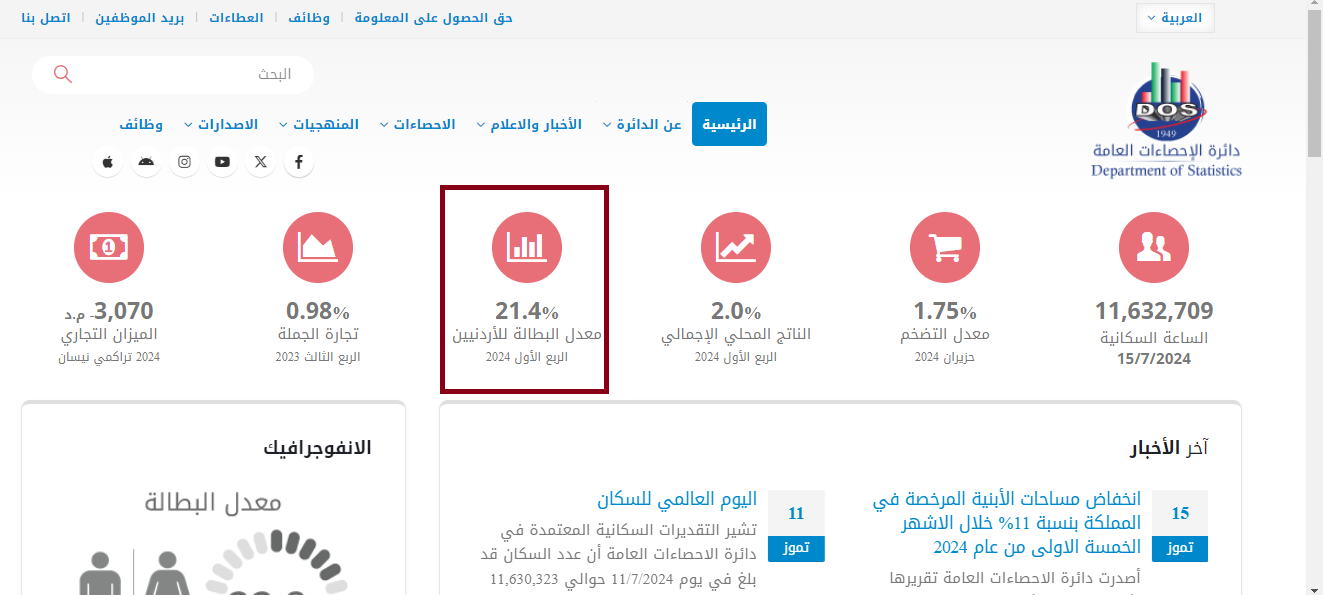Expand the الاحصاءات navigation dropdown
Screen dimensions: 1323x595
point(417,125)
